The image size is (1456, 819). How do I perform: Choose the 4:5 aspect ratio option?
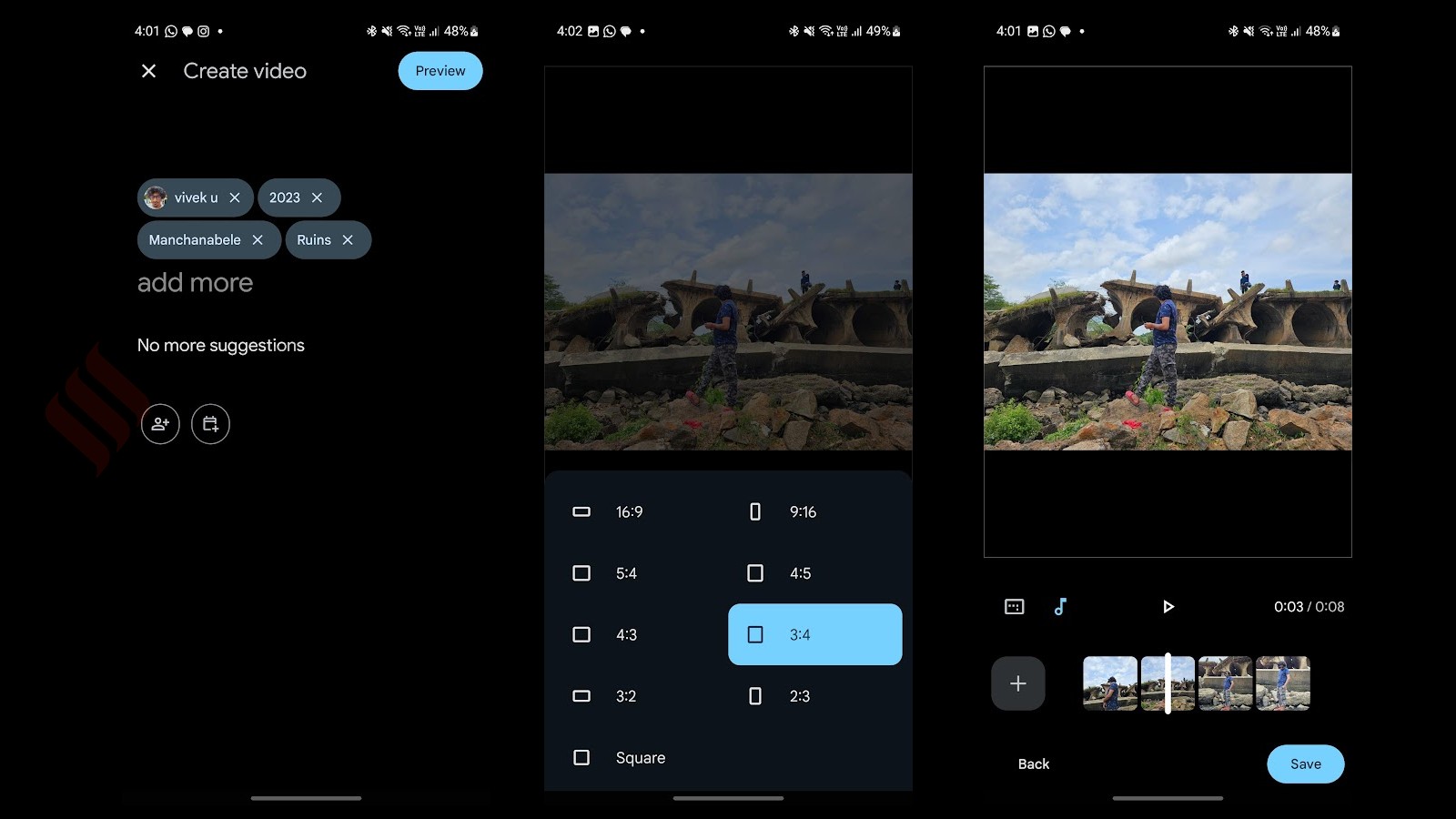pyautogui.click(x=755, y=573)
